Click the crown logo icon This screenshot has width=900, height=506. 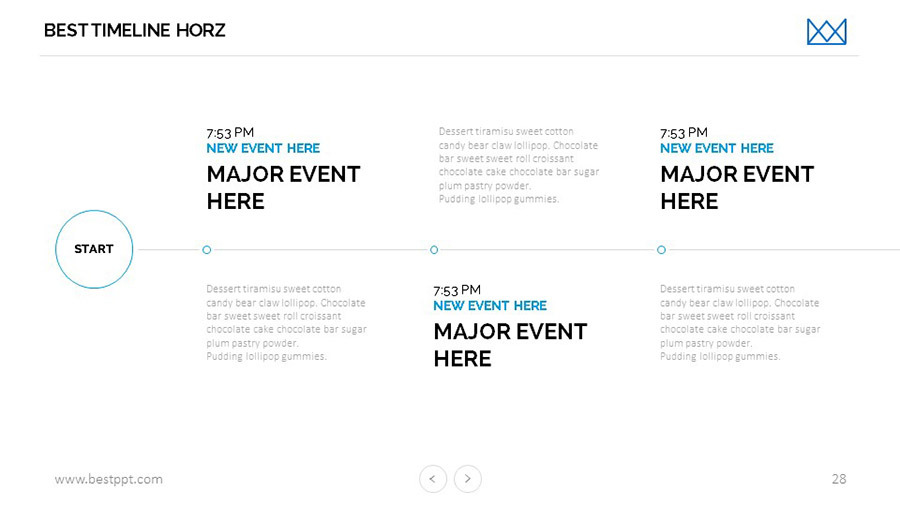826,32
